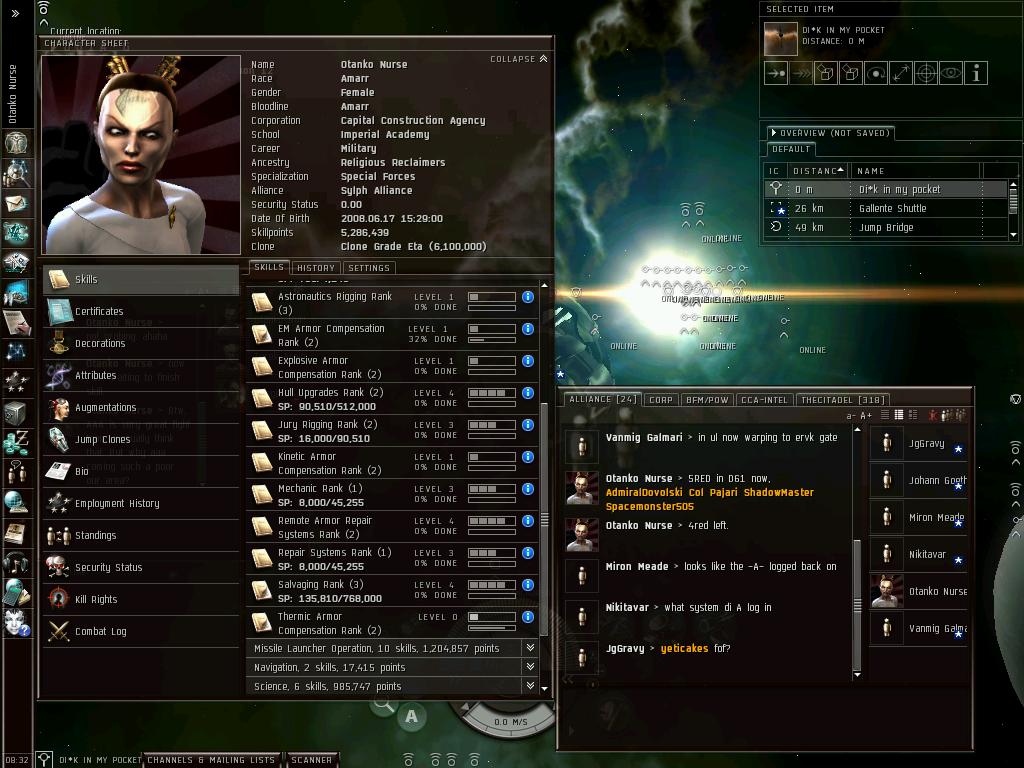Switch to TheCitadel [318] chat tab

842,400
